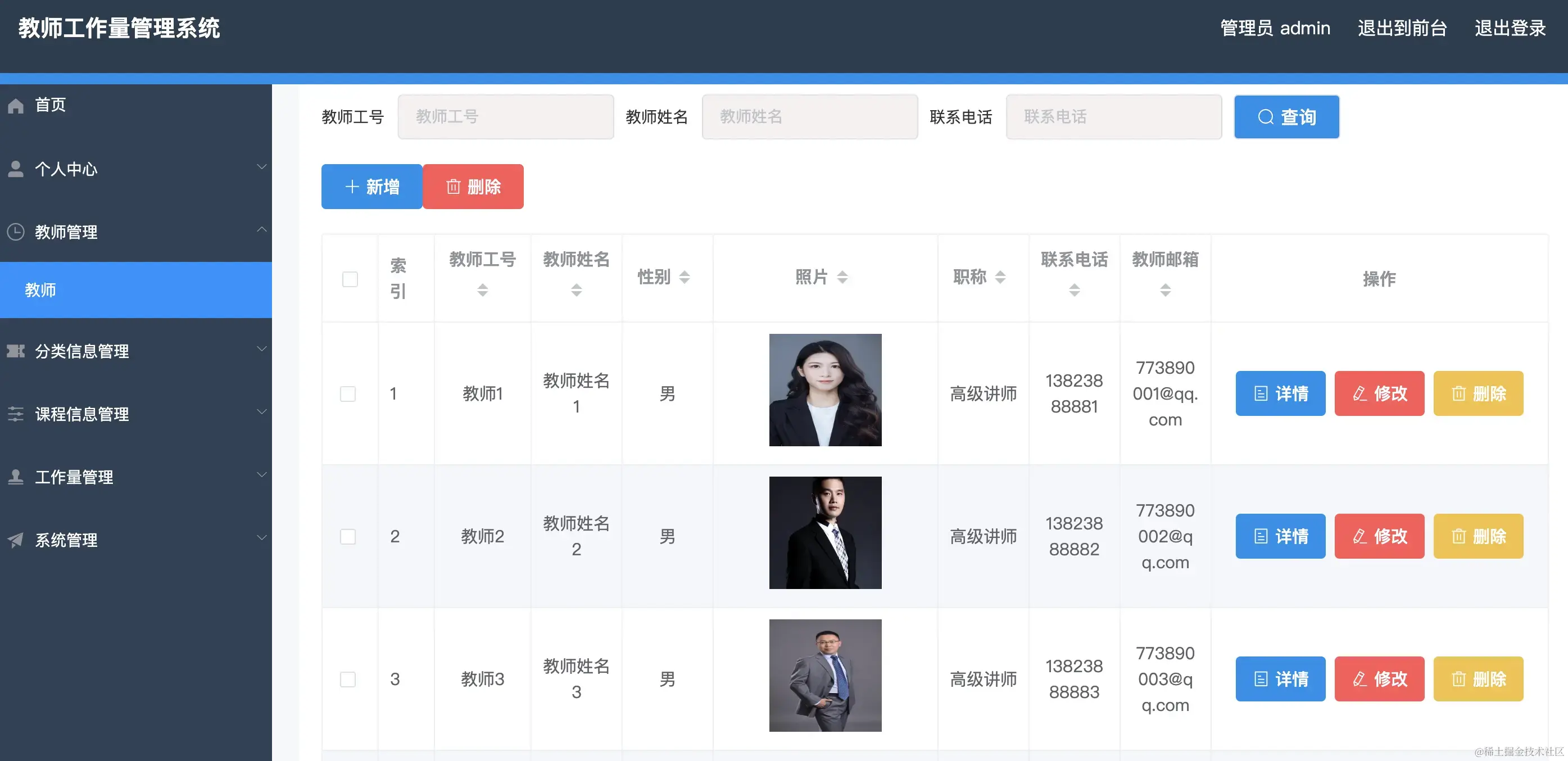The height and width of the screenshot is (761, 1568).
Task: Click 修改 for teacher 教师2
Action: click(1379, 536)
